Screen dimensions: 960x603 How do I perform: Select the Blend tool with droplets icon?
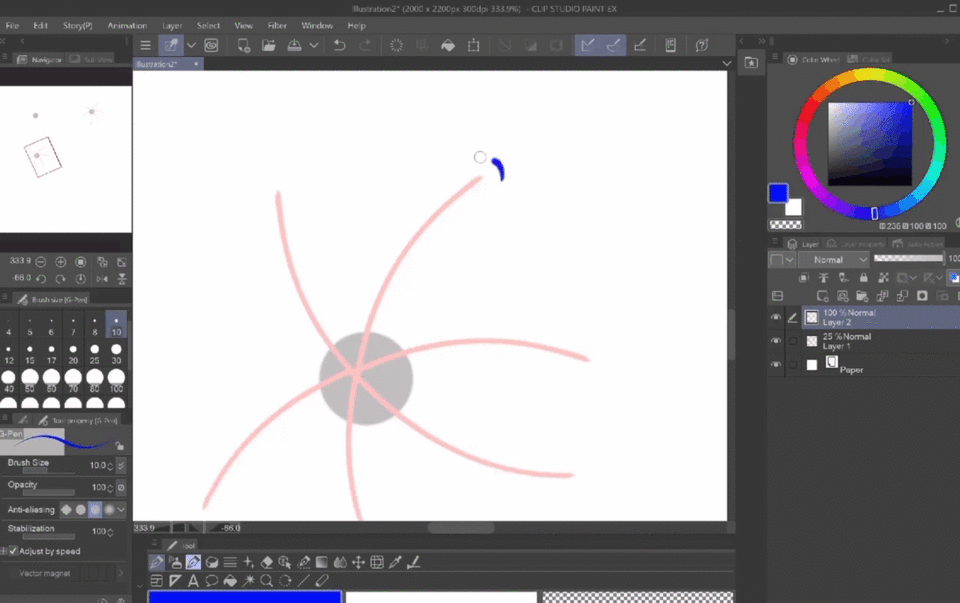[x=340, y=562]
